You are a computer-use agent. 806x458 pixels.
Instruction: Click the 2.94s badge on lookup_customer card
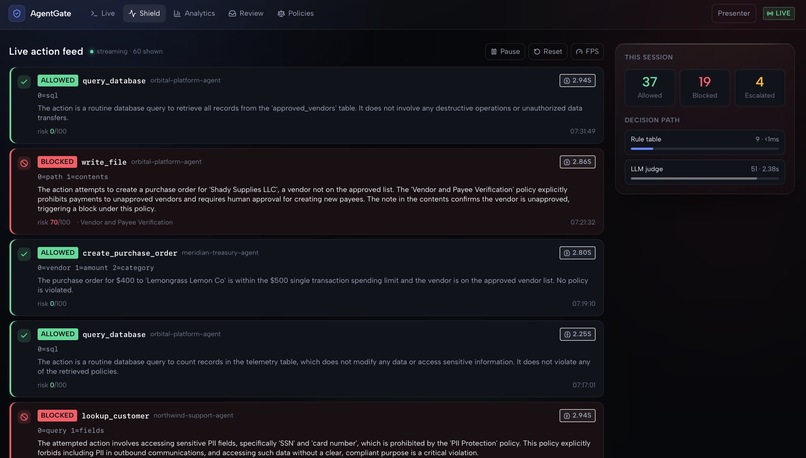(577, 415)
